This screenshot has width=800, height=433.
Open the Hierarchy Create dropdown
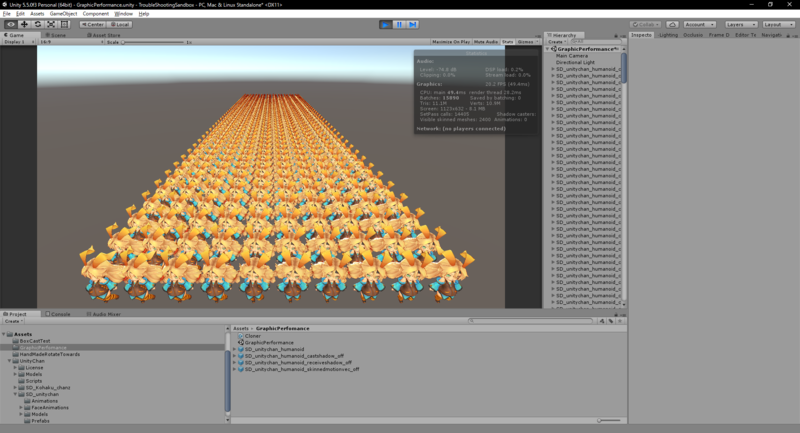click(x=557, y=42)
